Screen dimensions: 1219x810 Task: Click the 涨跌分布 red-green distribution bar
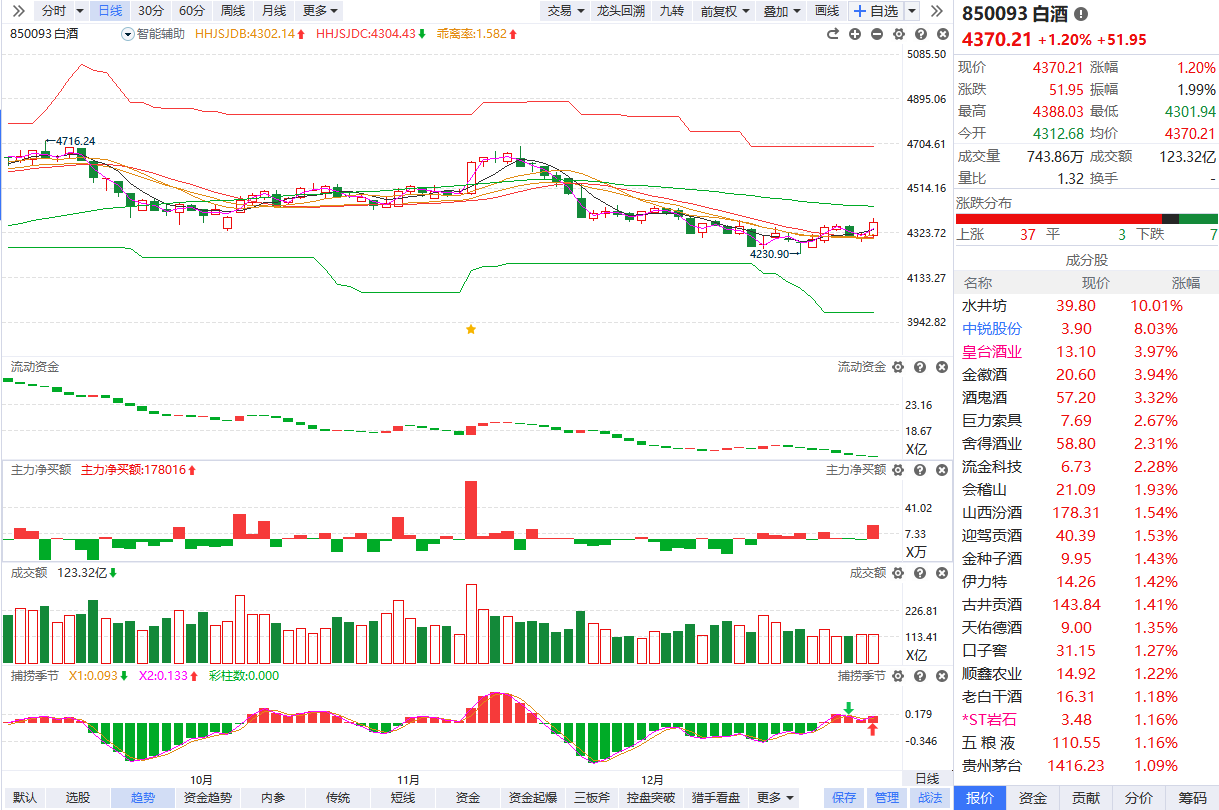point(1086,219)
